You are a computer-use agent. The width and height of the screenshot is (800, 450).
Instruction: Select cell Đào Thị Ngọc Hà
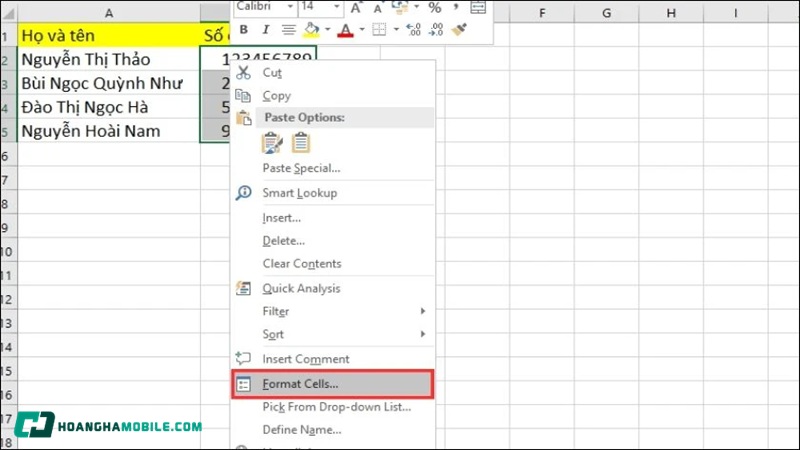point(109,107)
